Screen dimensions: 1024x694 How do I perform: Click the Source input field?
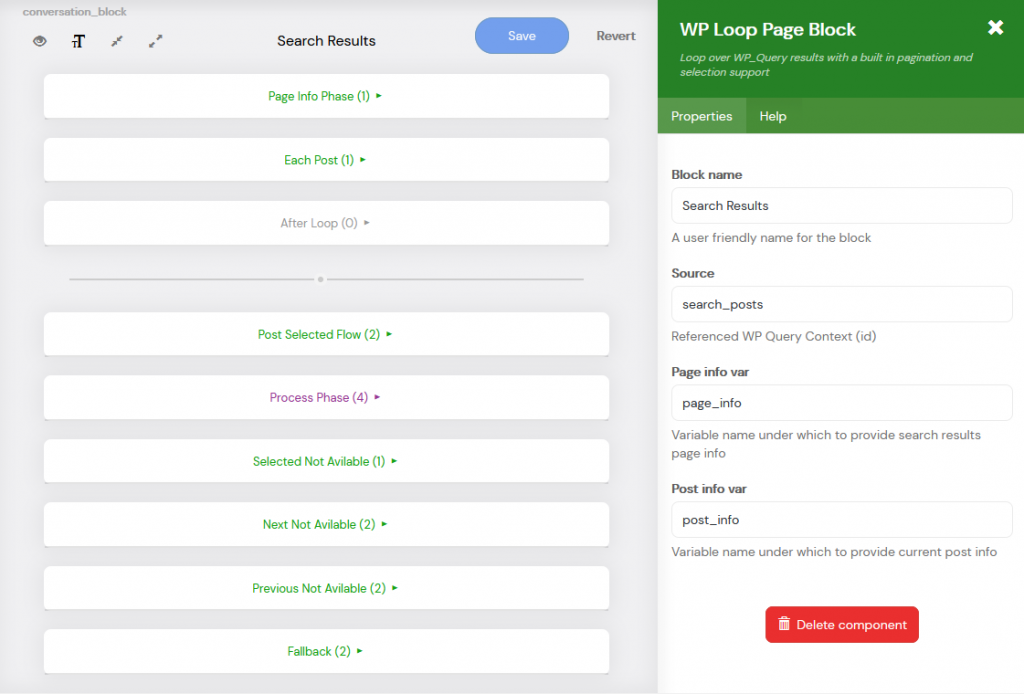[842, 304]
